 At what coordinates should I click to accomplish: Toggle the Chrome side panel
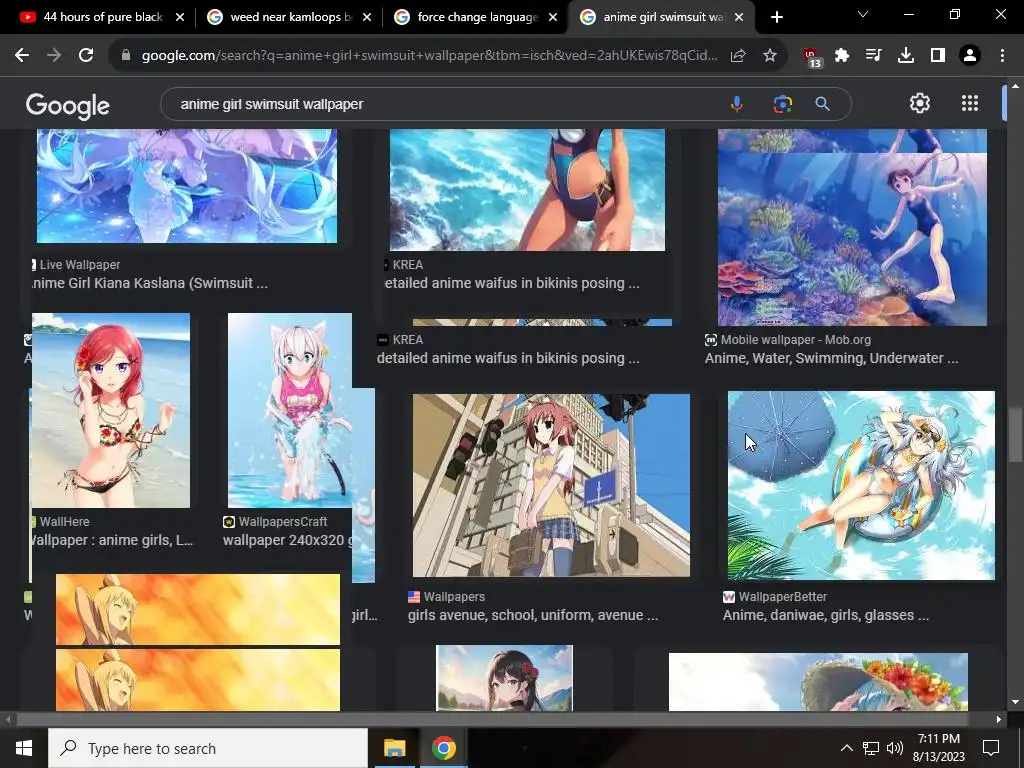(938, 56)
